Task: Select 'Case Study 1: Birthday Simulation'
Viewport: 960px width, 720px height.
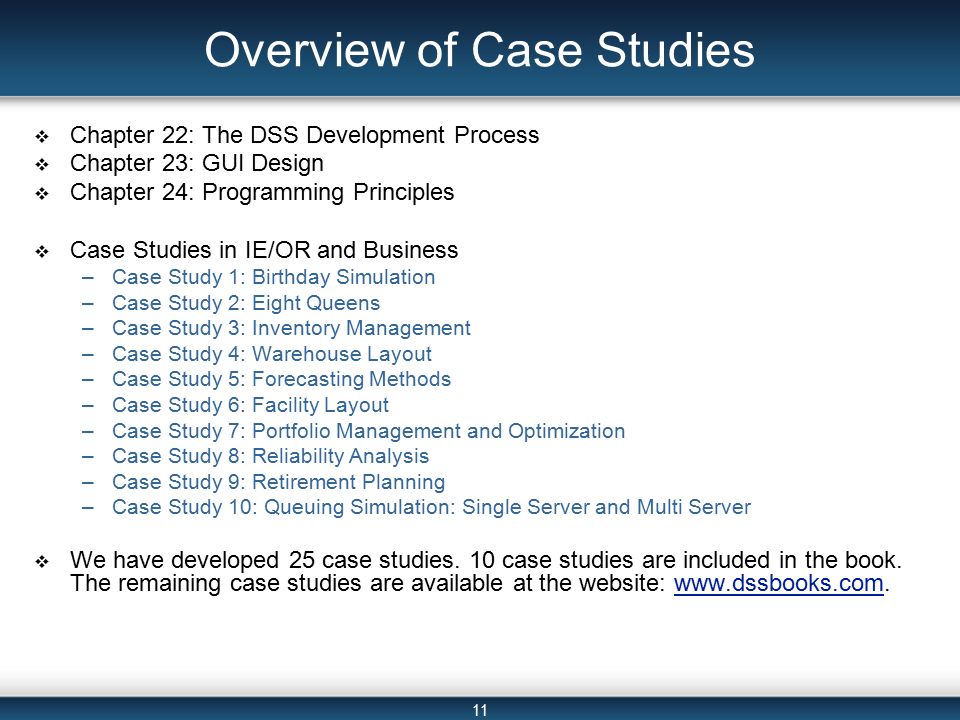Action: [273, 277]
